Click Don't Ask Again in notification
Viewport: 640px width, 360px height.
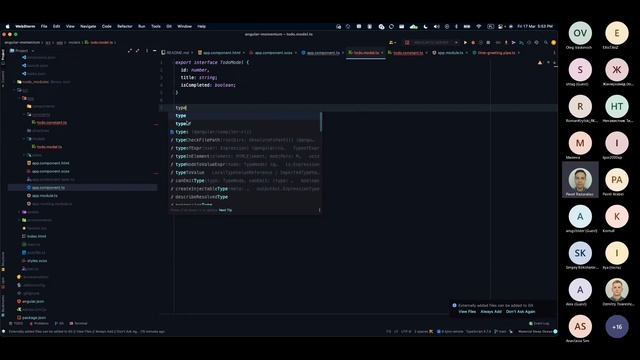pyautogui.click(x=520, y=312)
